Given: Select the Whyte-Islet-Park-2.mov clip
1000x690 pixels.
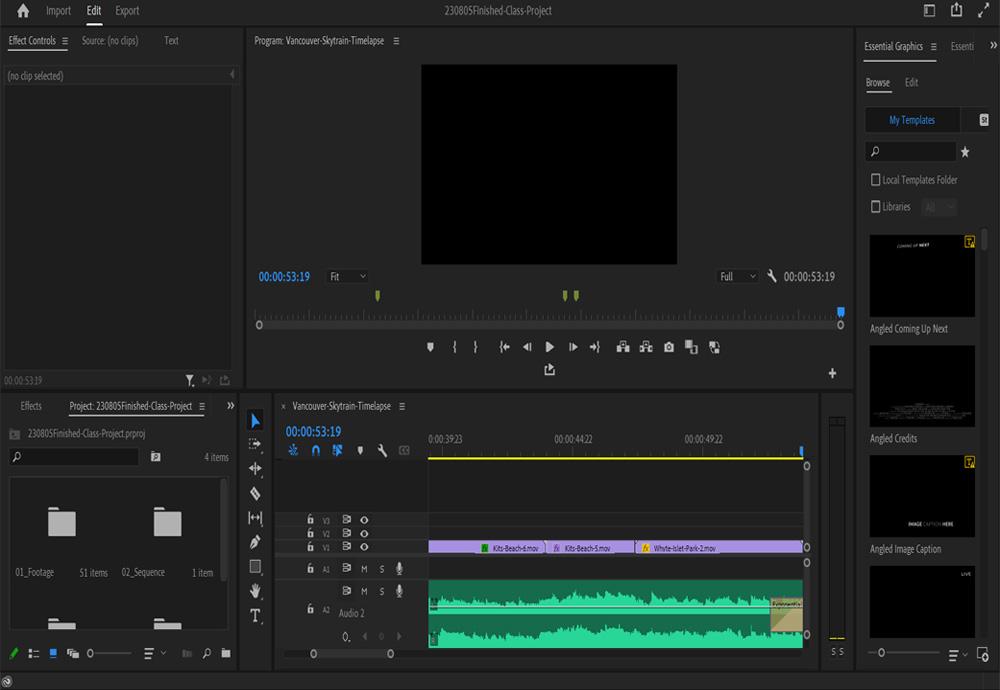Looking at the screenshot, I should point(719,548).
